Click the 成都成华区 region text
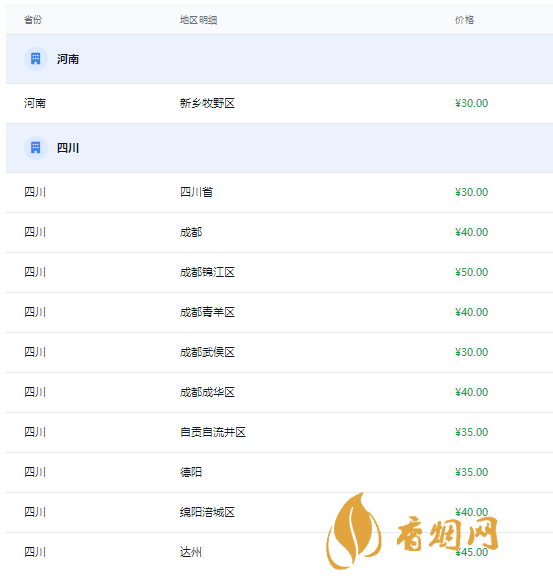This screenshot has width=553, height=580. click(207, 392)
